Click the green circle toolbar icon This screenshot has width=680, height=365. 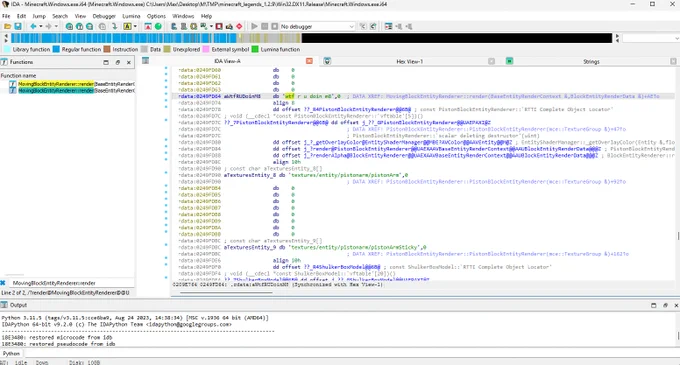click(x=158, y=26)
